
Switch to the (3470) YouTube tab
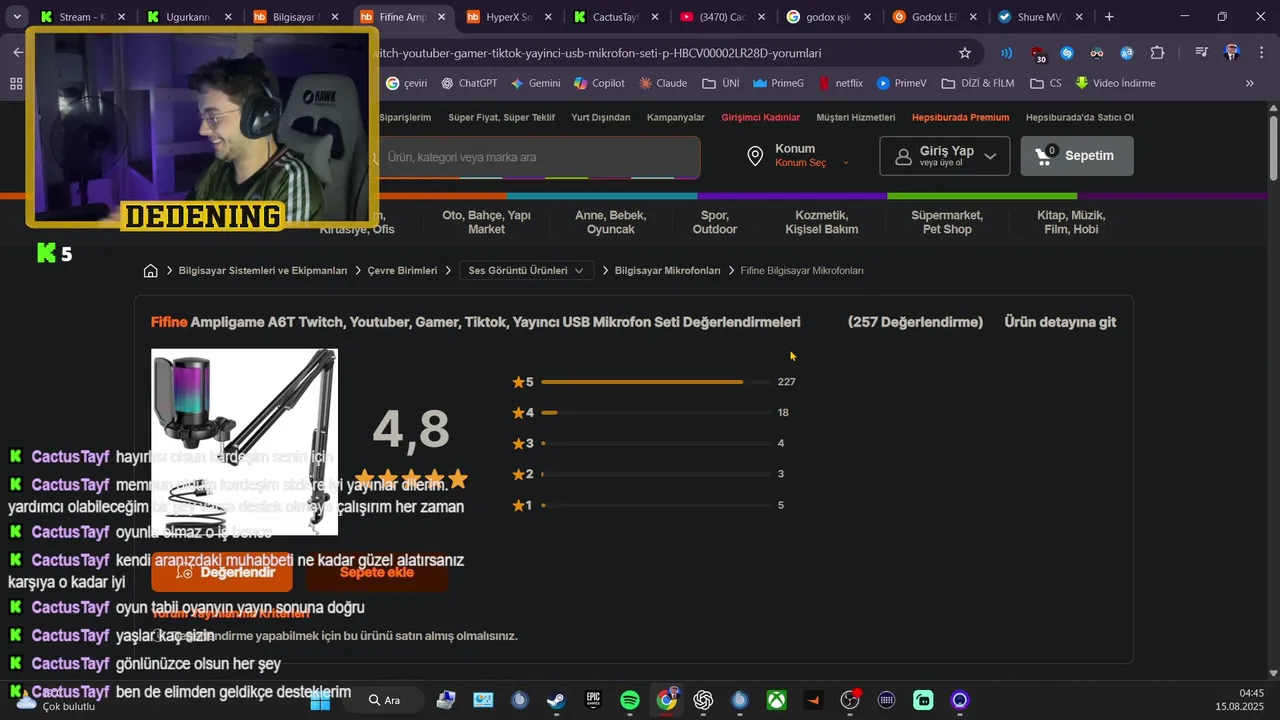click(722, 17)
